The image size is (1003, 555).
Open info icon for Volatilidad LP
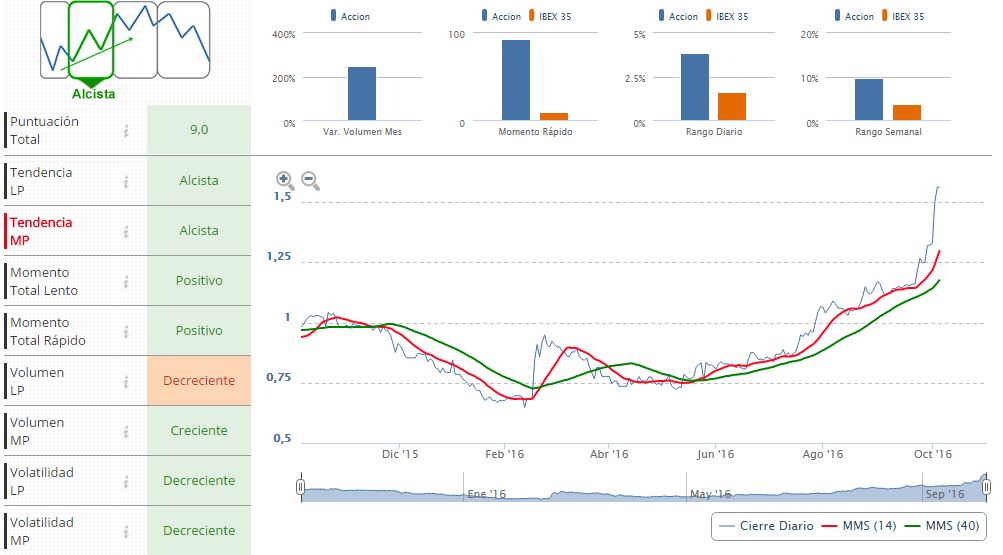coord(126,481)
